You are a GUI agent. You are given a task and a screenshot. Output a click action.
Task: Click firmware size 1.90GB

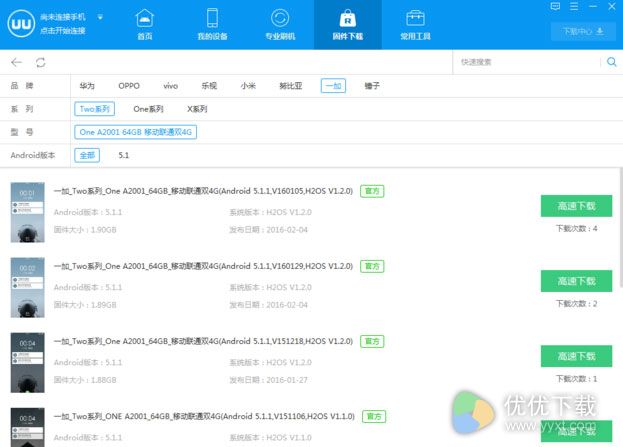pos(104,230)
